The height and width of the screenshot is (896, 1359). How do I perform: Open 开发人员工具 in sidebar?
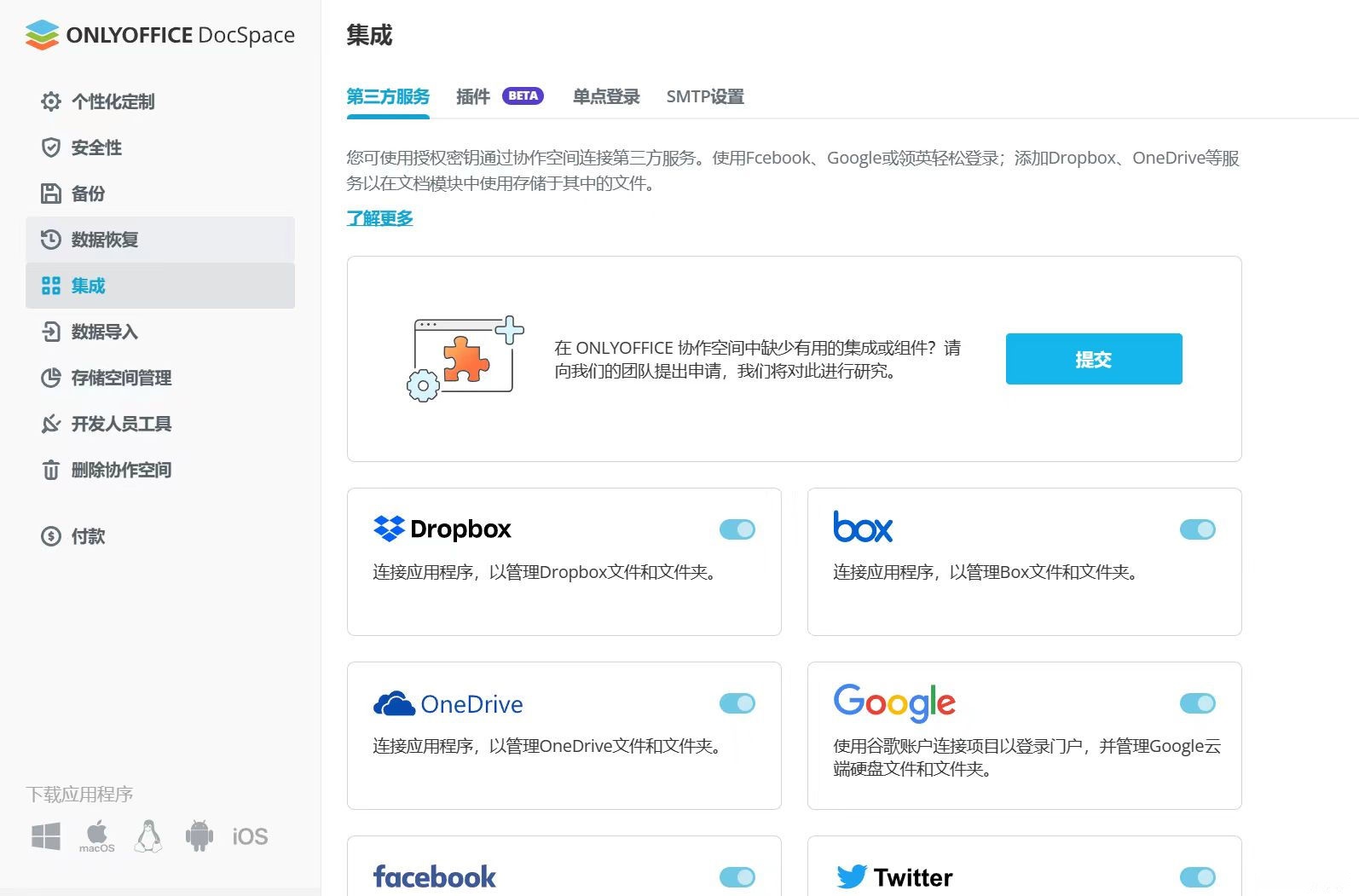tap(160, 424)
